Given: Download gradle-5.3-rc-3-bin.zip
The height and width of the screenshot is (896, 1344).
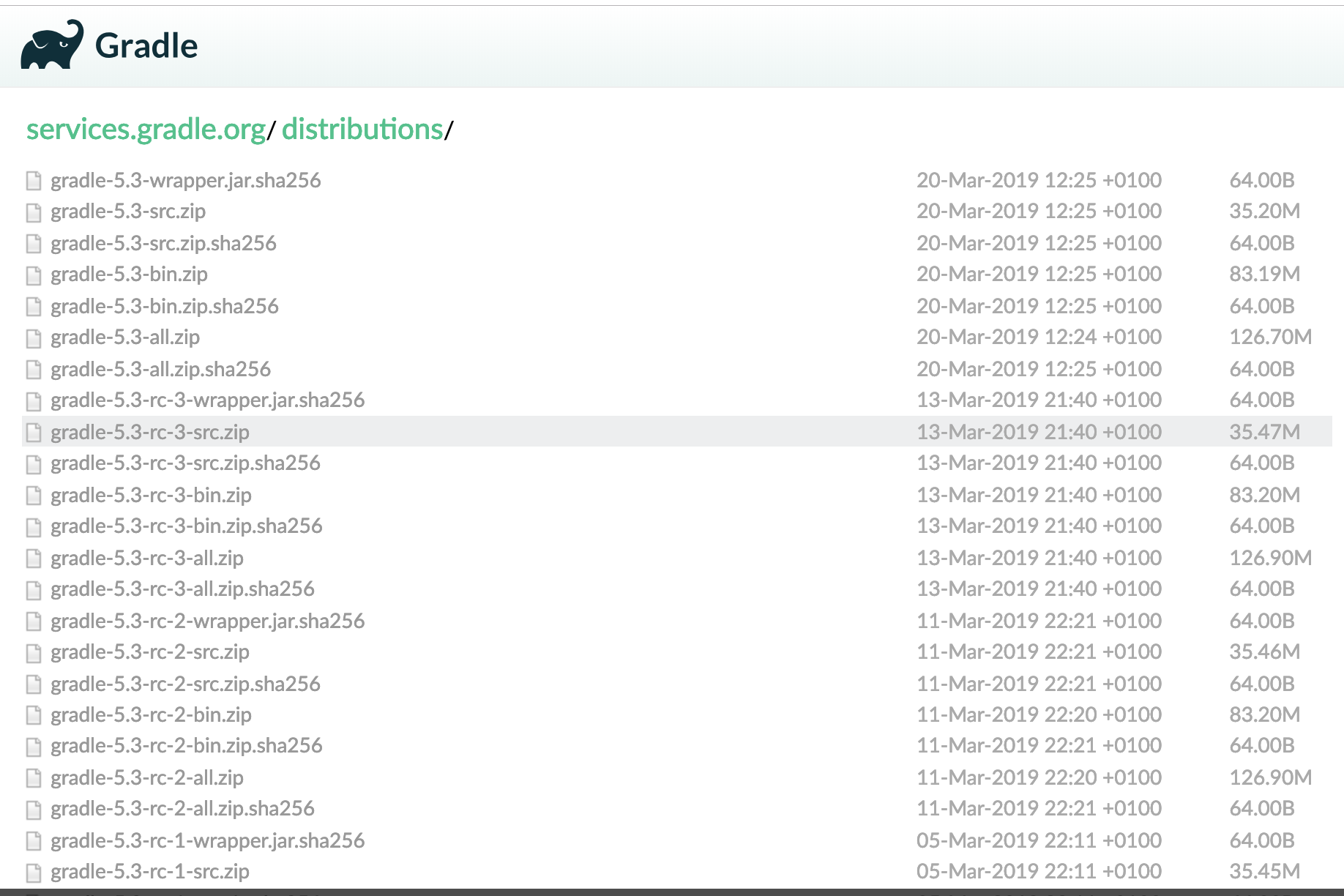Looking at the screenshot, I should (151, 495).
